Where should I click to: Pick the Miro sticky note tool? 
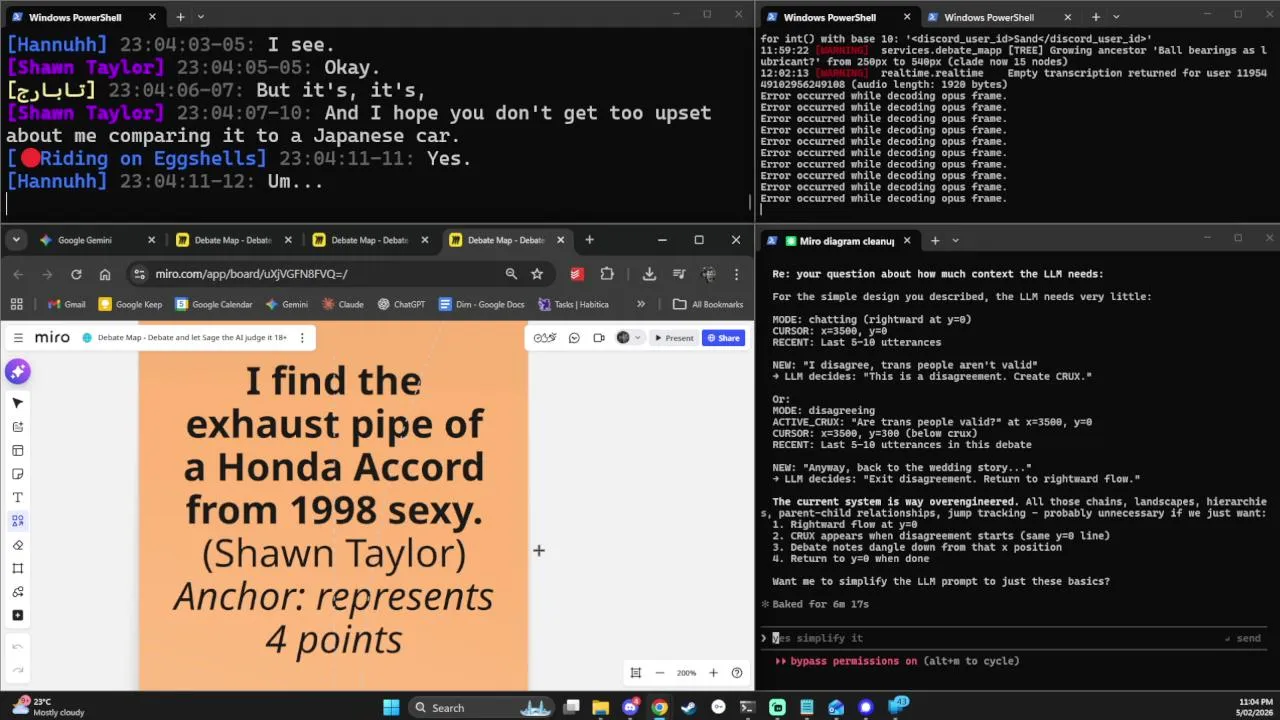tap(17, 474)
